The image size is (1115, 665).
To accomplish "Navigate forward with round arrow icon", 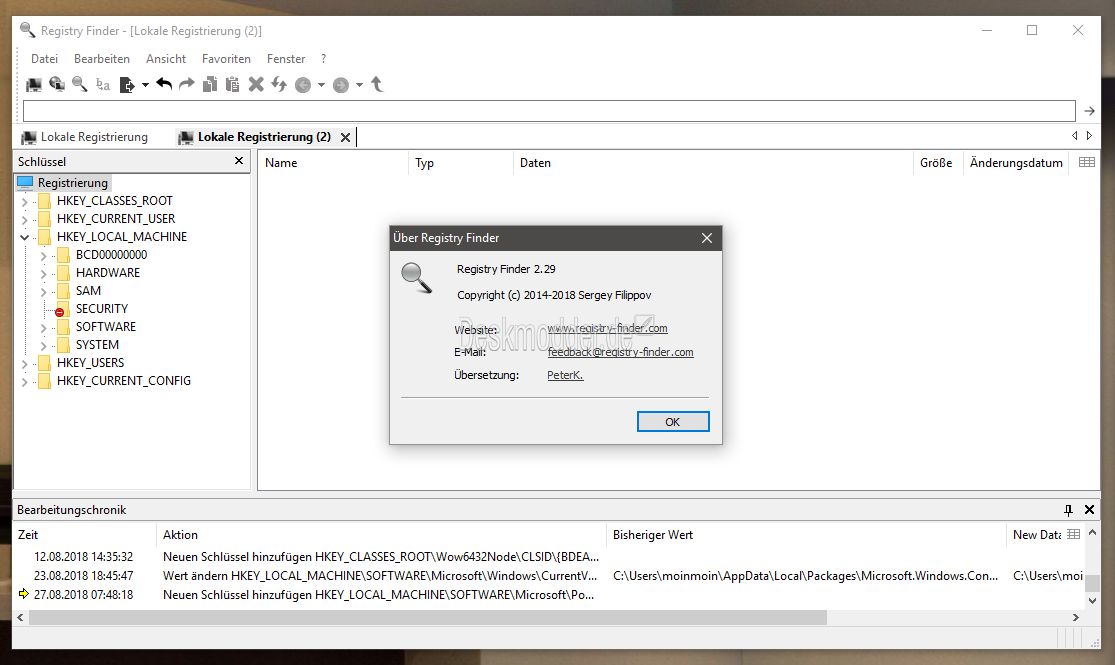I will 341,85.
